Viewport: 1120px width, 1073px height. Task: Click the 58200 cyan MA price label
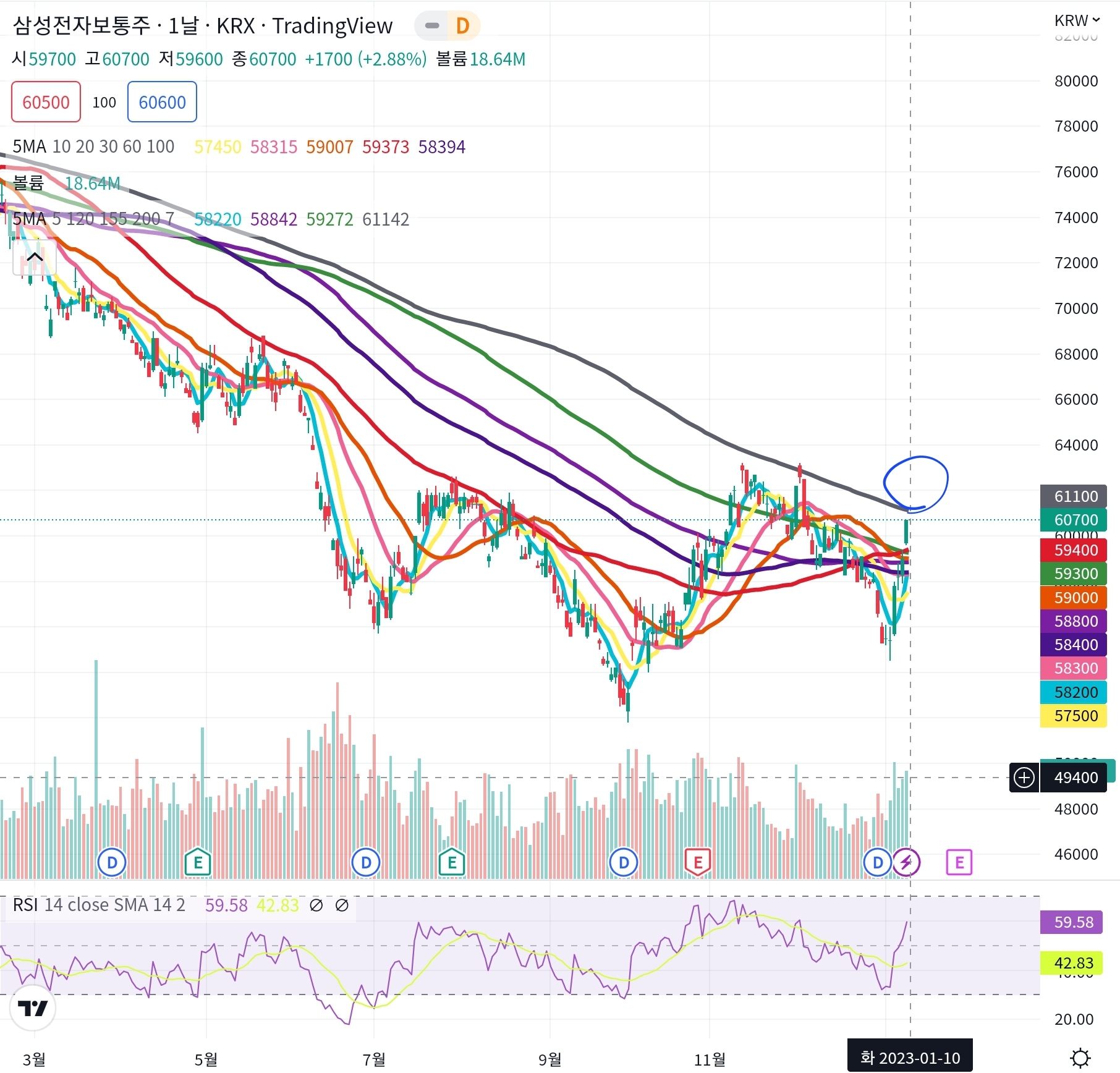[1074, 692]
